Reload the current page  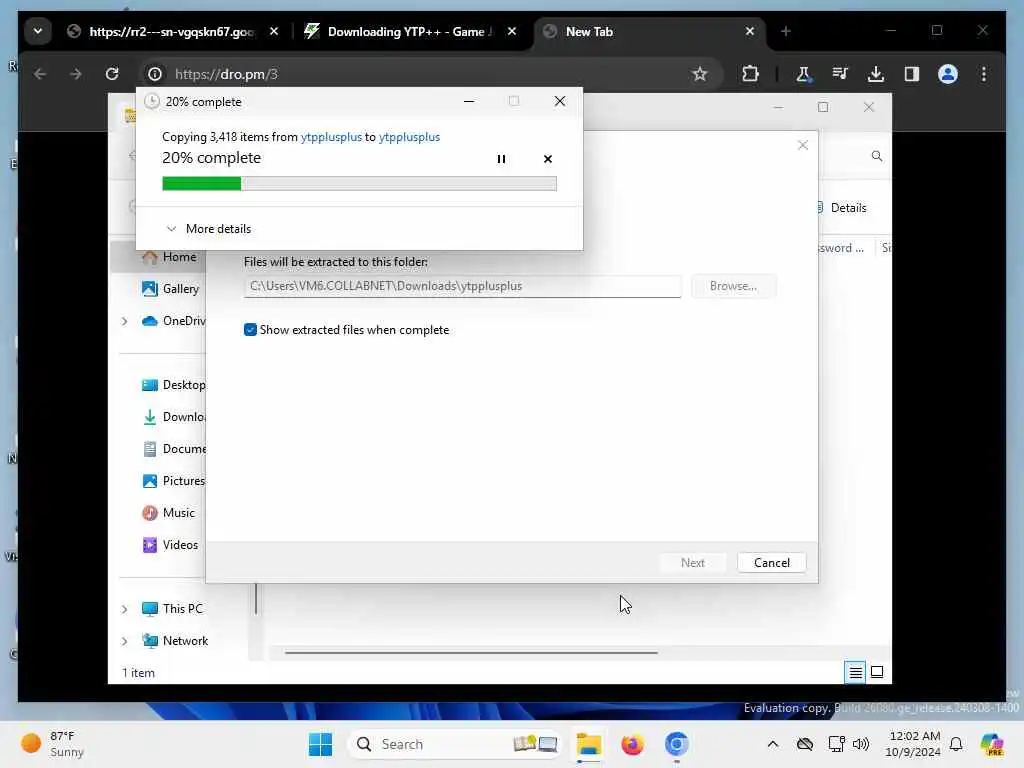coord(112,74)
